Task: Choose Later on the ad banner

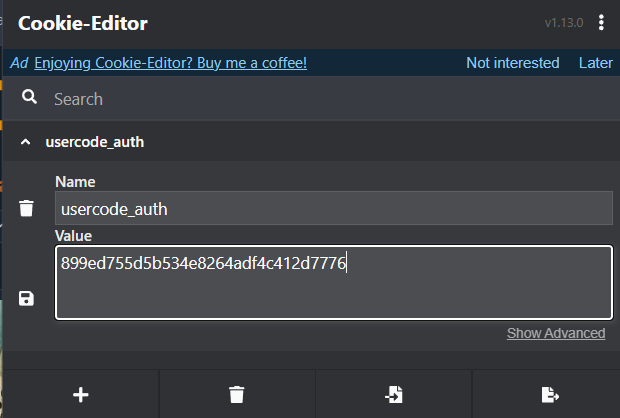Action: [595, 63]
